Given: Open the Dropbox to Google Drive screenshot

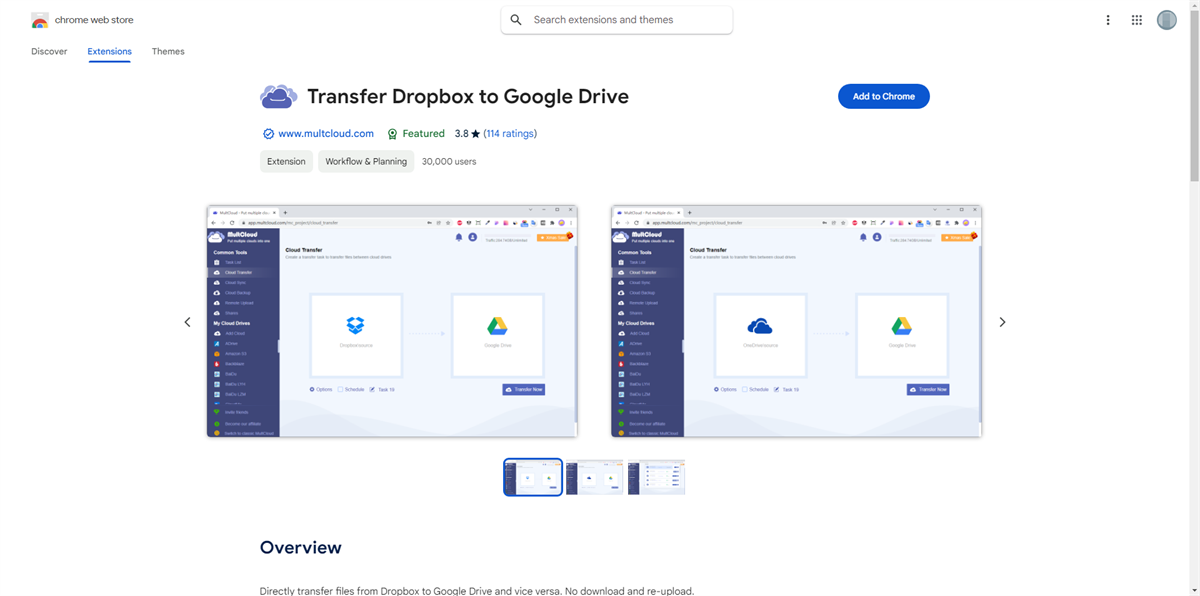Looking at the screenshot, I should (392, 321).
